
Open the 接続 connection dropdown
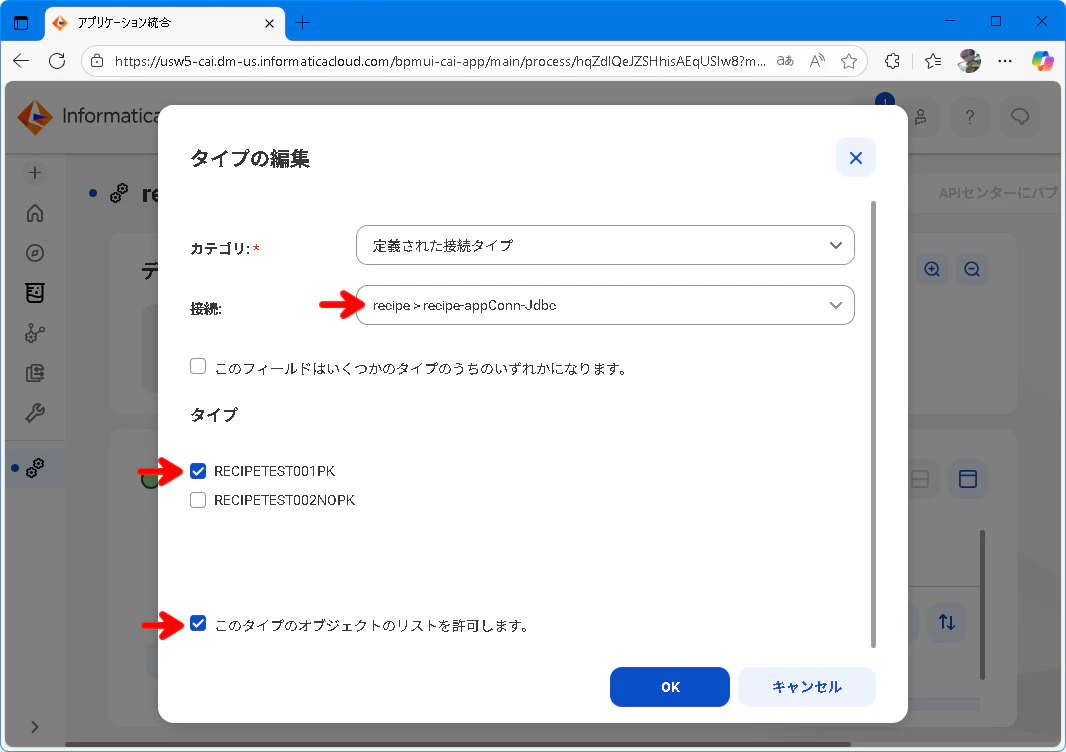tap(605, 305)
